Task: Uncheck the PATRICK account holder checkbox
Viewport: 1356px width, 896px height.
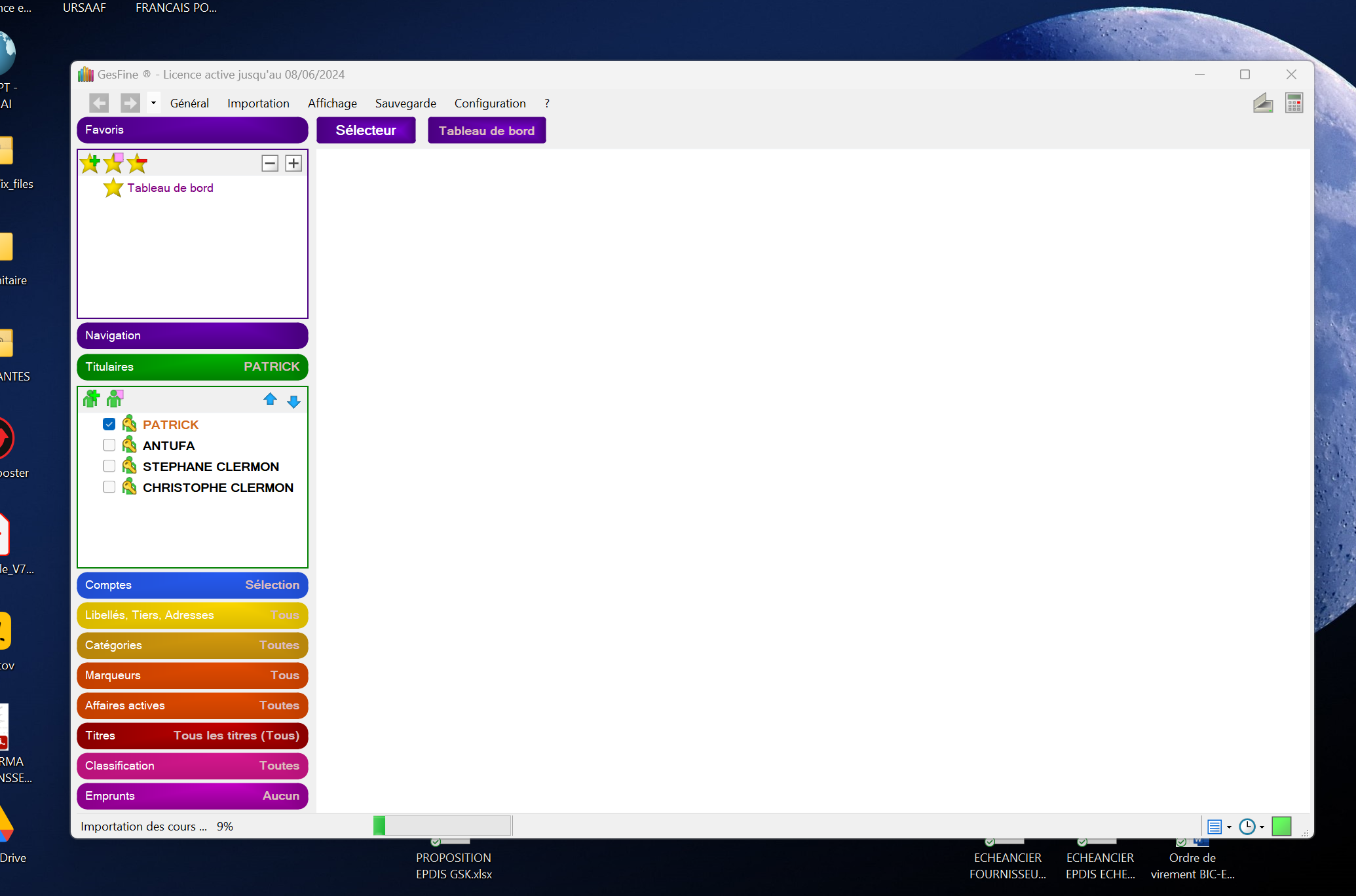Action: pos(109,424)
